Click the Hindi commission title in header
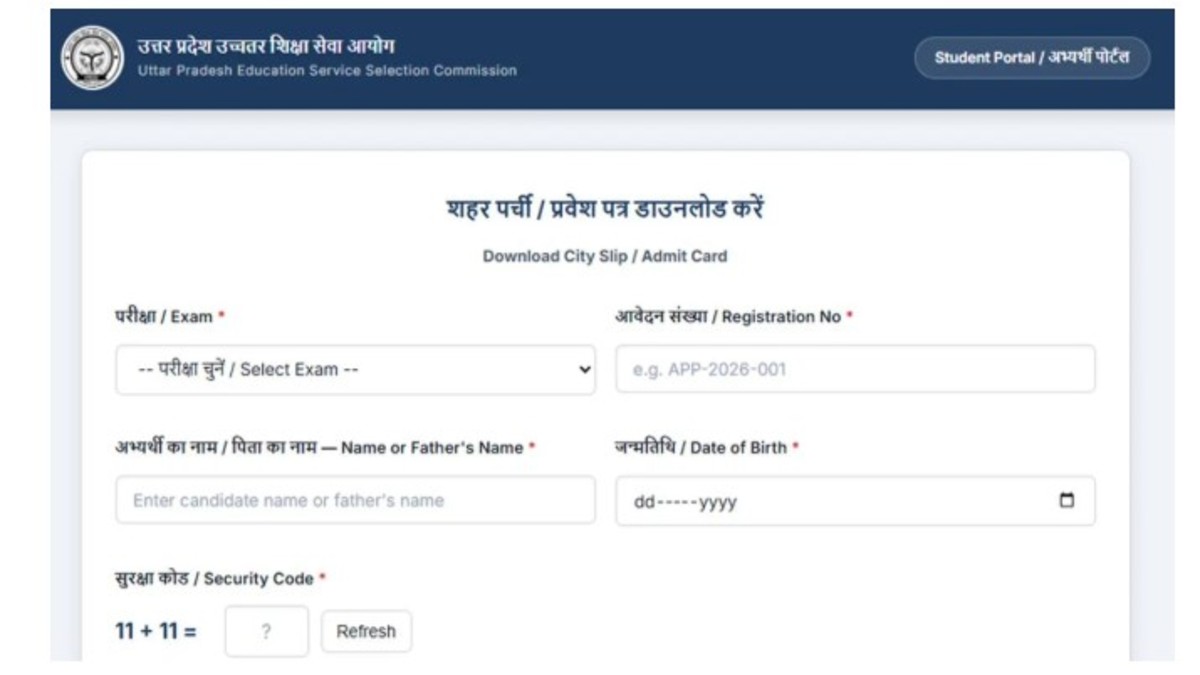Image resolution: width=1200 pixels, height=675 pixels. (x=266, y=46)
